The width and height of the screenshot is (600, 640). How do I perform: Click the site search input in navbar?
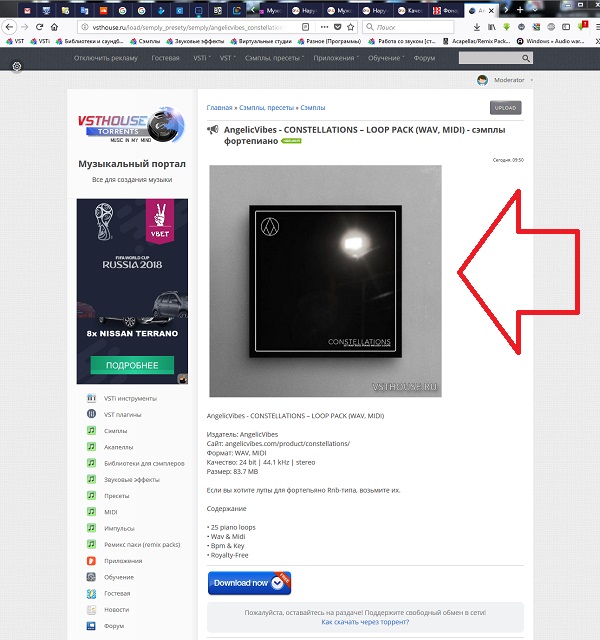point(490,58)
